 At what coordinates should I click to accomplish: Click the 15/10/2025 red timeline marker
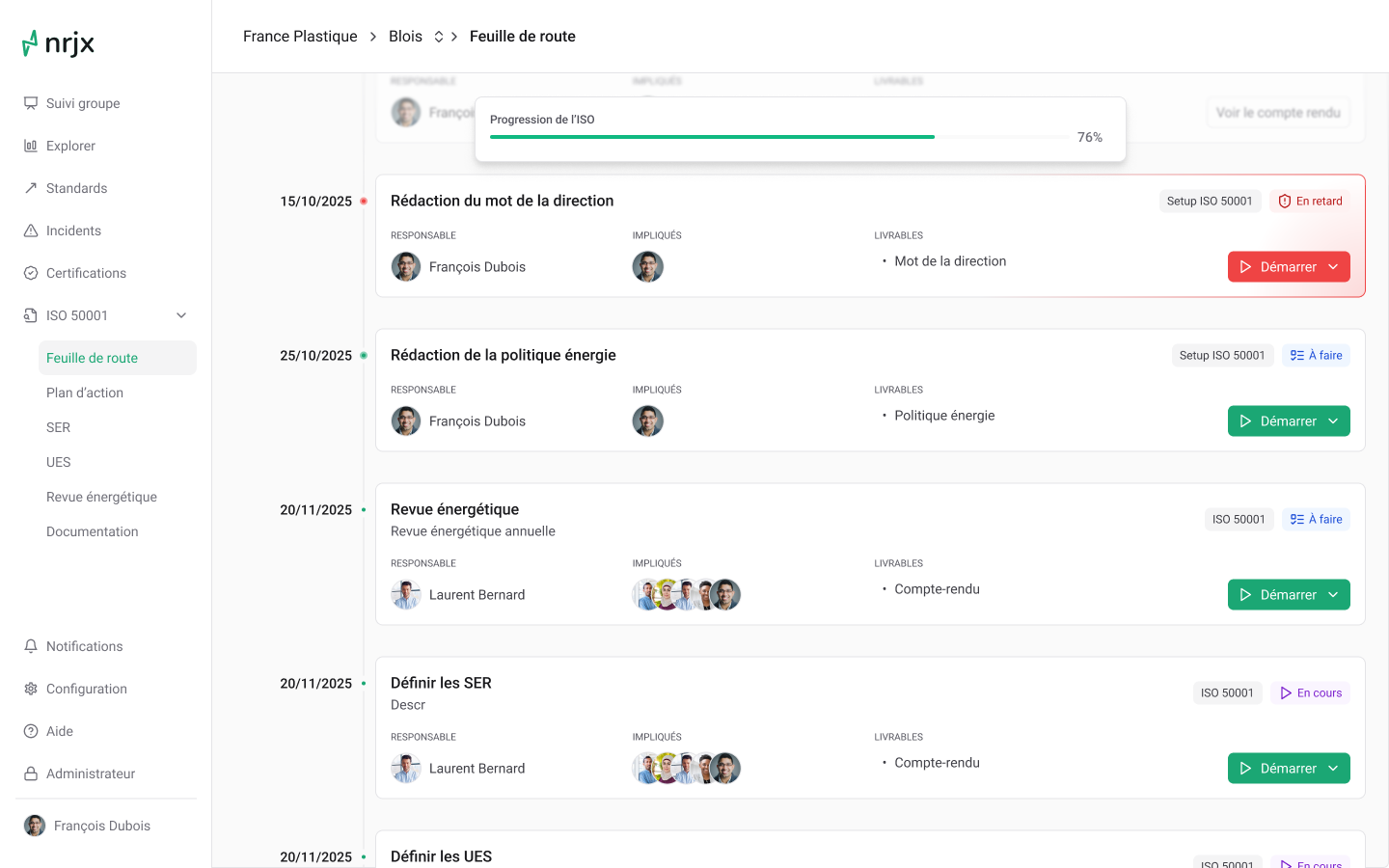click(364, 202)
